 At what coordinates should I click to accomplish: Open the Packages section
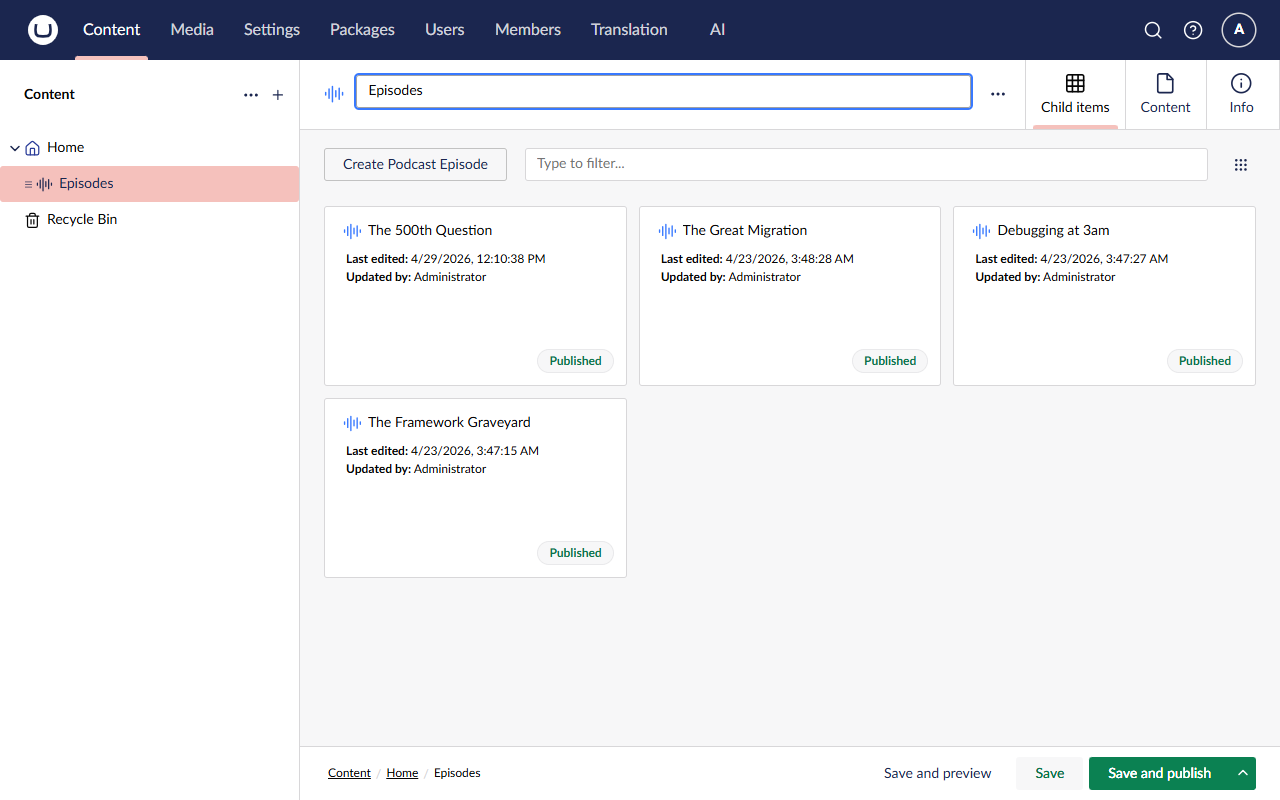click(362, 30)
